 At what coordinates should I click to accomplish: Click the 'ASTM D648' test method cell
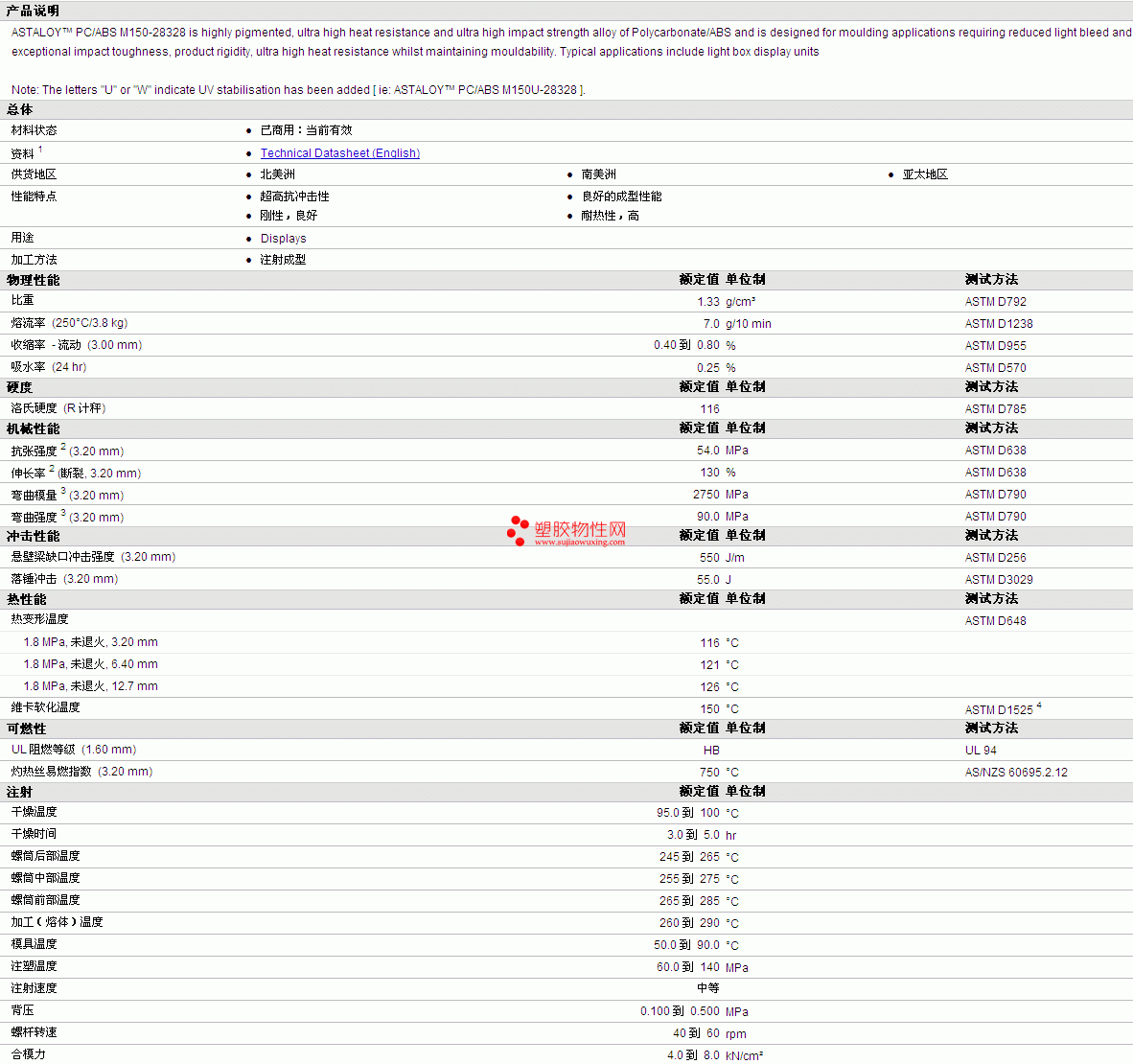tap(995, 621)
